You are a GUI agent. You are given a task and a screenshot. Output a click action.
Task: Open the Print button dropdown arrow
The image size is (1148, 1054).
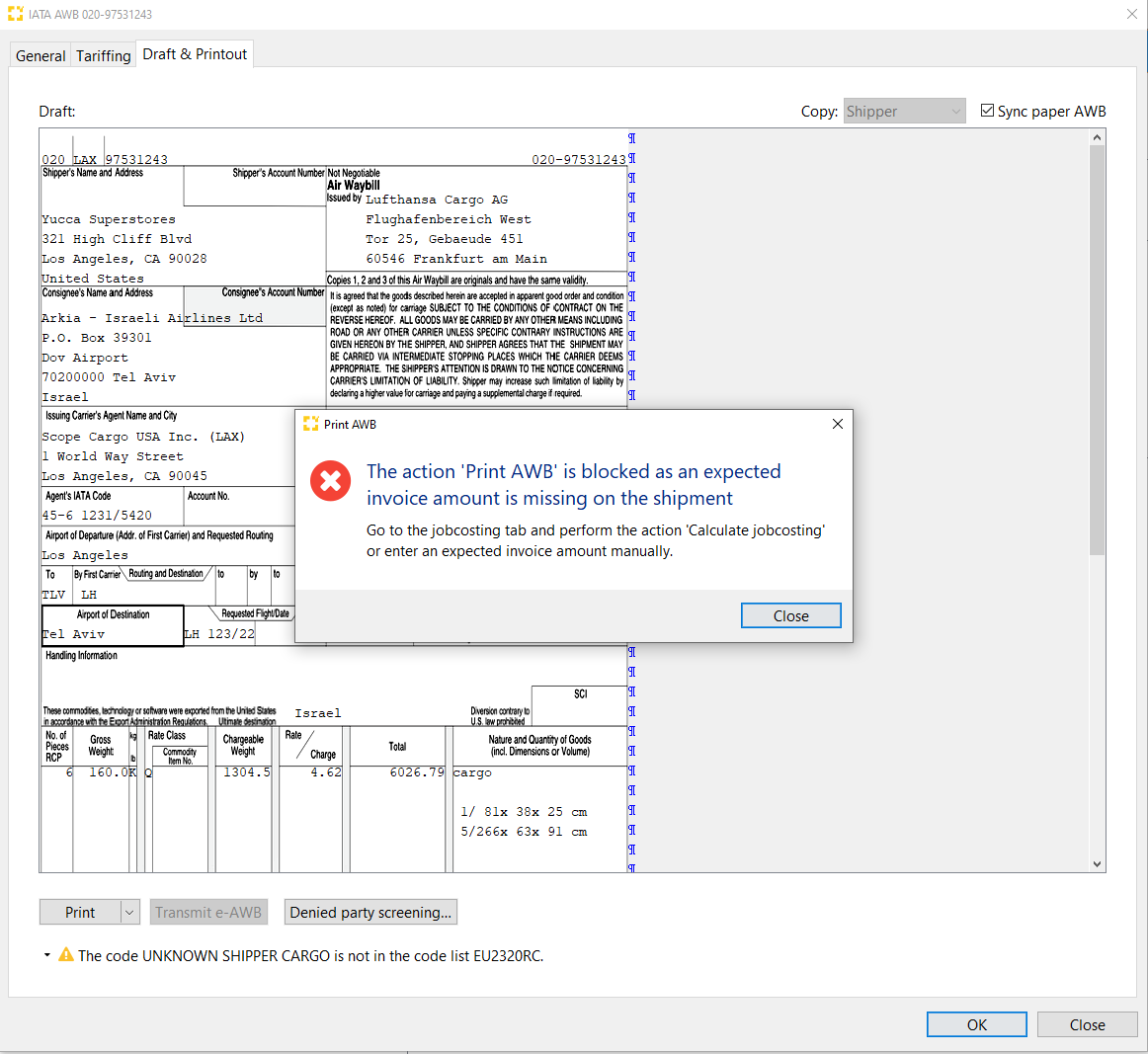pos(127,912)
